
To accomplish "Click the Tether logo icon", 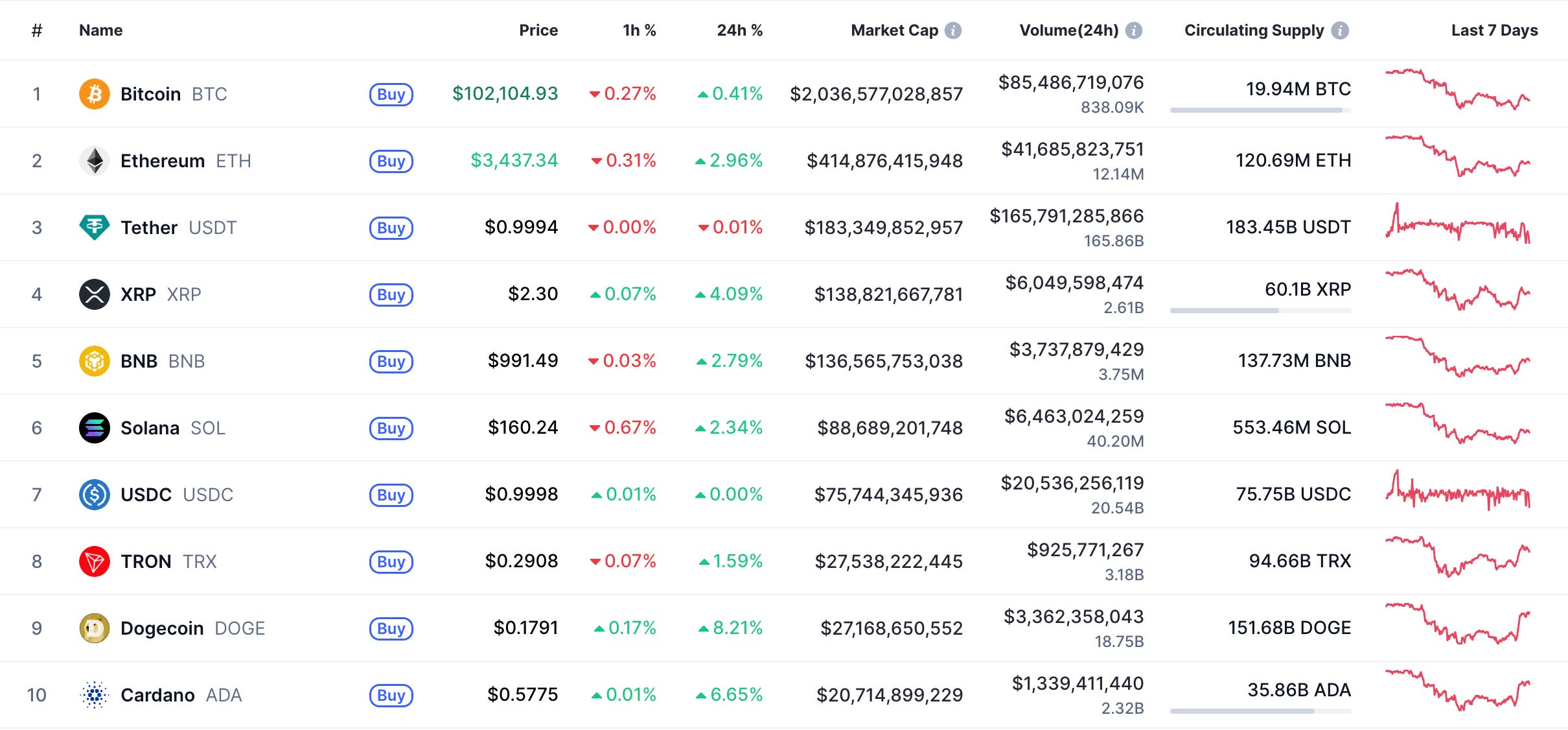I will [x=95, y=228].
